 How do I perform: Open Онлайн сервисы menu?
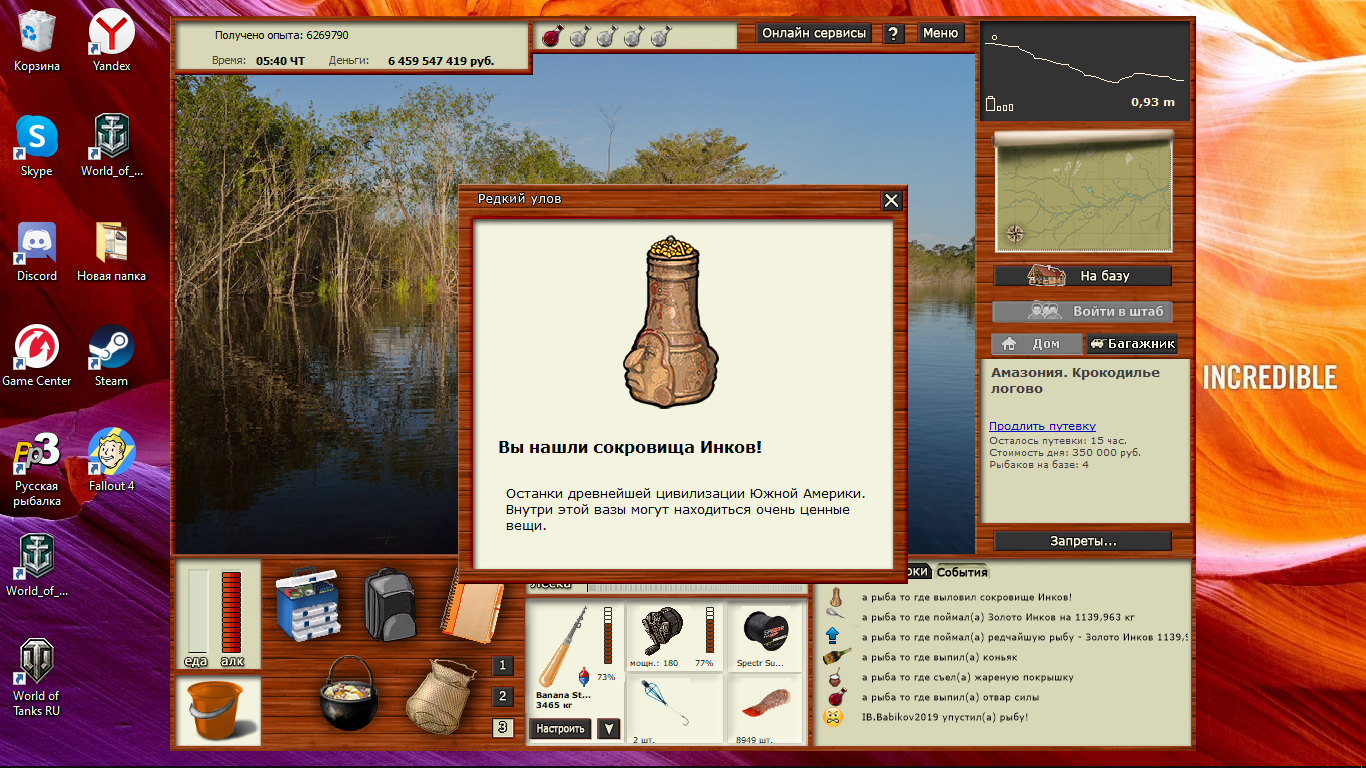(x=814, y=33)
